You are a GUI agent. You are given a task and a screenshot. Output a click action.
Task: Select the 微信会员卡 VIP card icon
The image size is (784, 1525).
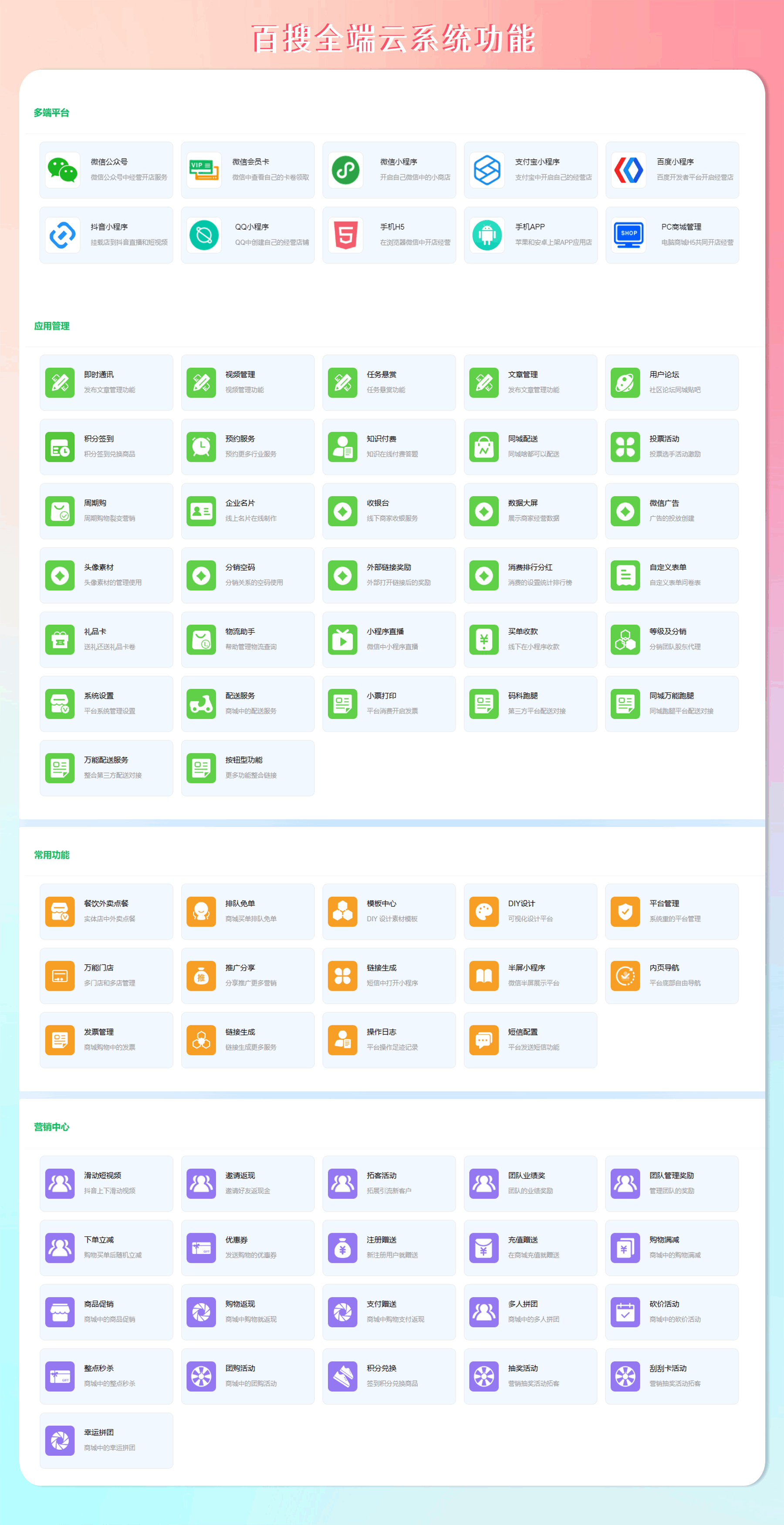[204, 170]
